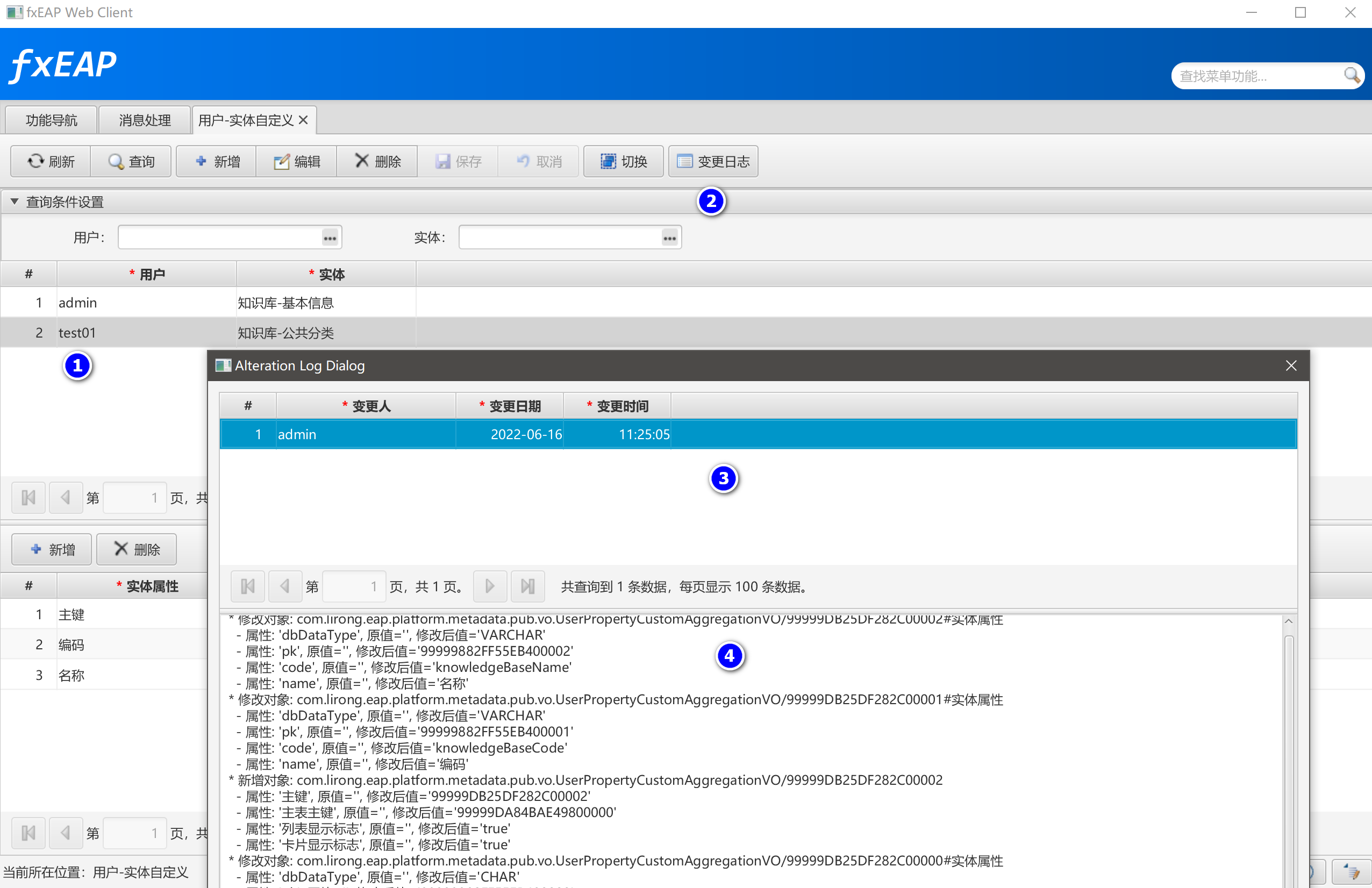
Task: Click the 用户 column header
Action: click(x=147, y=274)
